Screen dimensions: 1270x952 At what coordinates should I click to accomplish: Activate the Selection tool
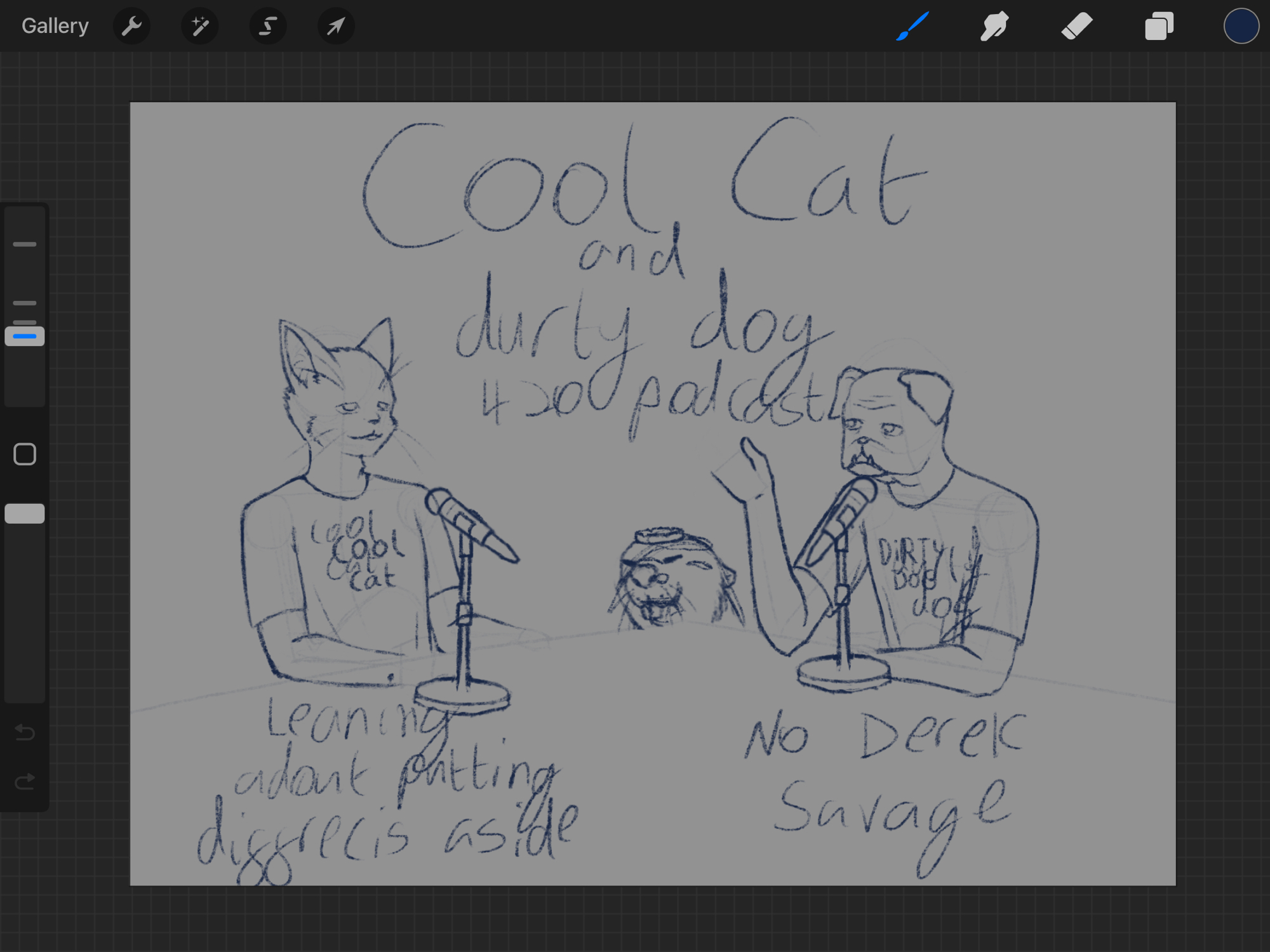click(268, 26)
